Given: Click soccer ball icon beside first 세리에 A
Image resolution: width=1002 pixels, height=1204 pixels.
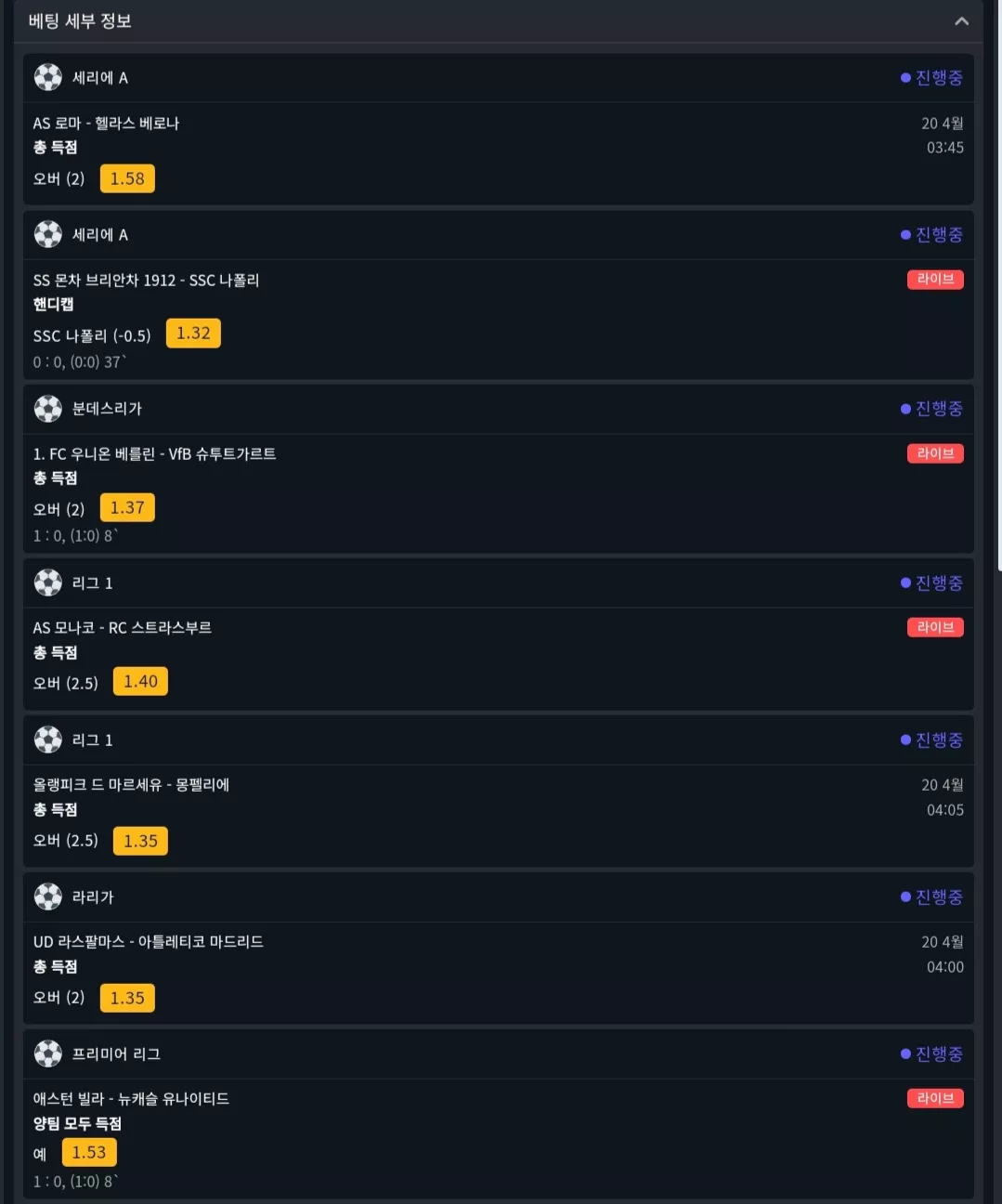Looking at the screenshot, I should tap(48, 77).
